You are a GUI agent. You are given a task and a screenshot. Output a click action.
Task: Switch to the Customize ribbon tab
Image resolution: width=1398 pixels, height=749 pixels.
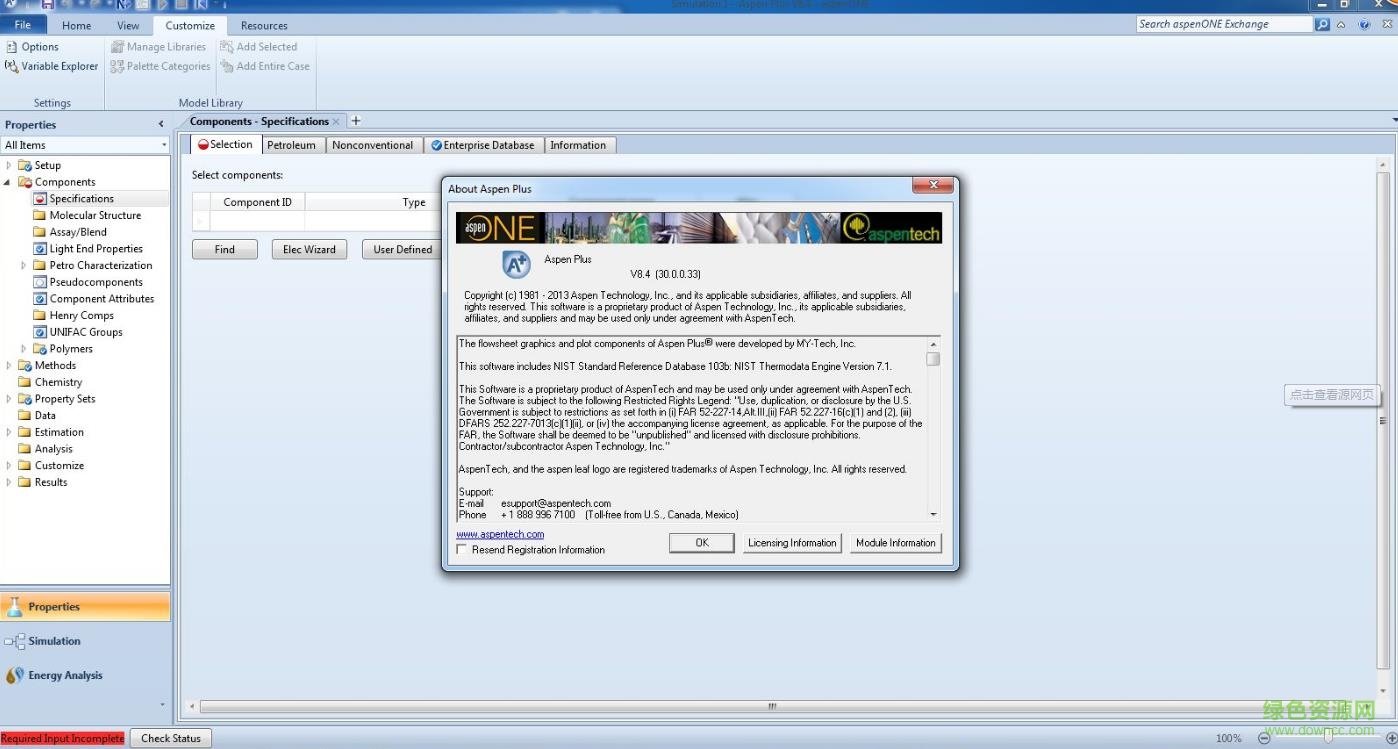[190, 25]
